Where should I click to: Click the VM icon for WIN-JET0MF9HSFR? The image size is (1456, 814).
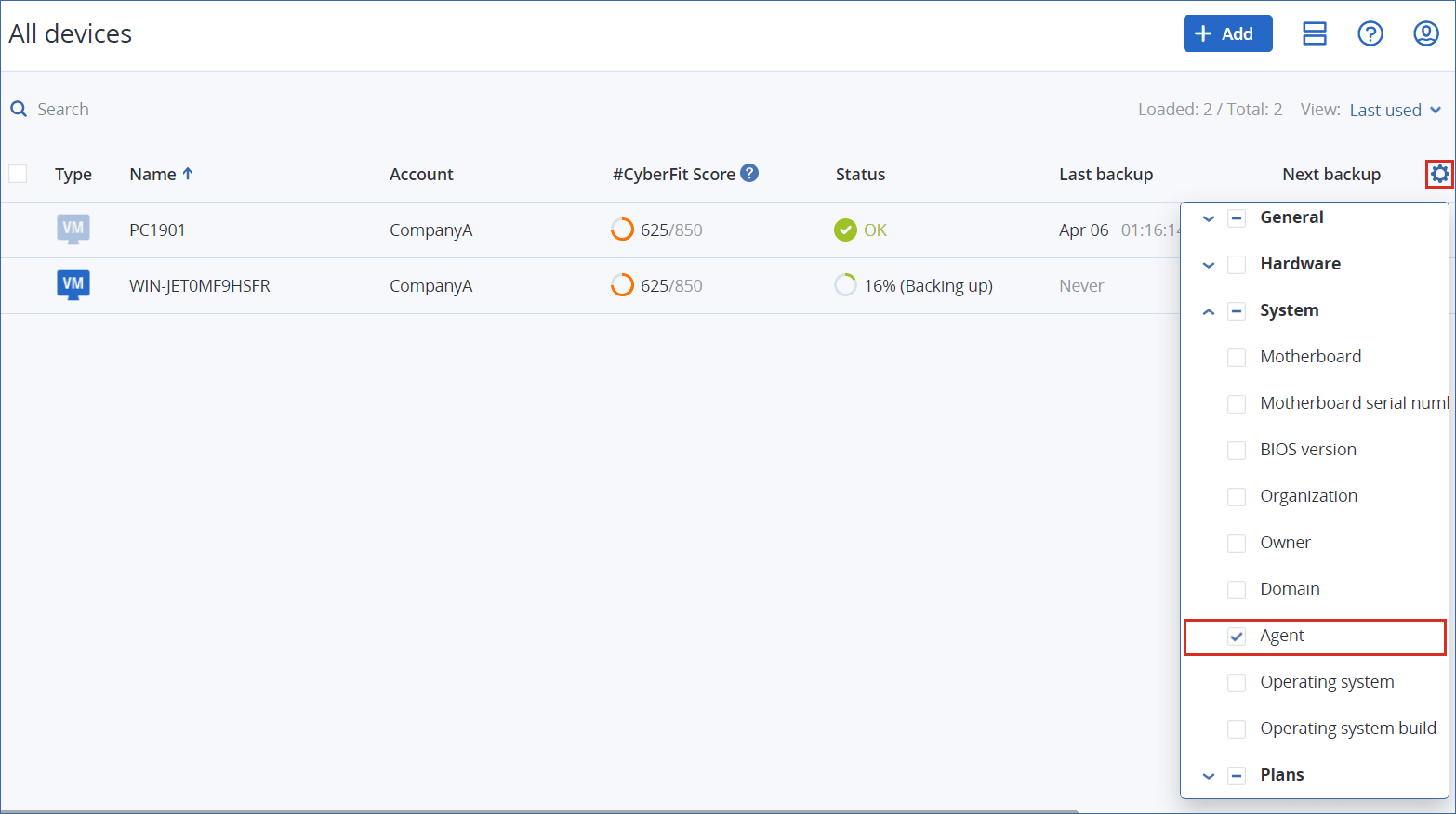tap(73, 284)
